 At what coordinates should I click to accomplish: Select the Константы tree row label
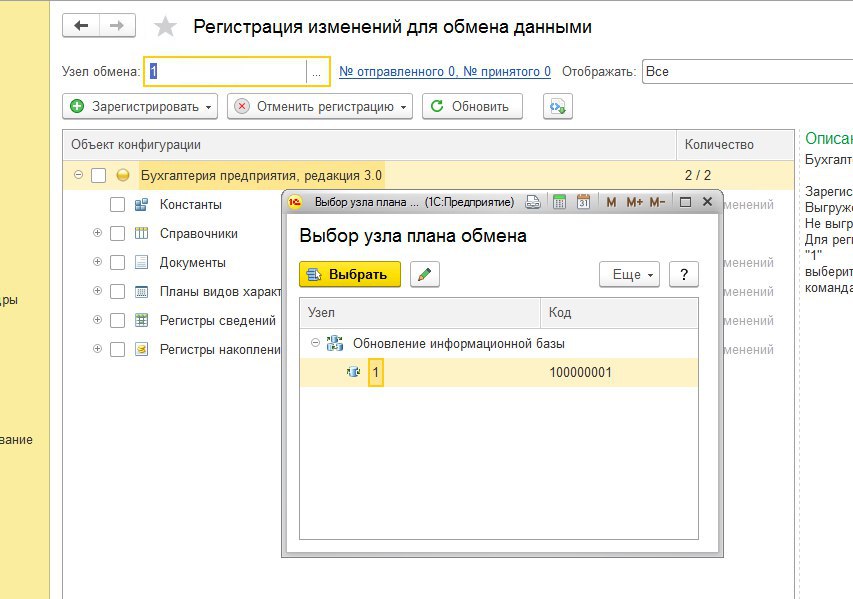(x=190, y=205)
